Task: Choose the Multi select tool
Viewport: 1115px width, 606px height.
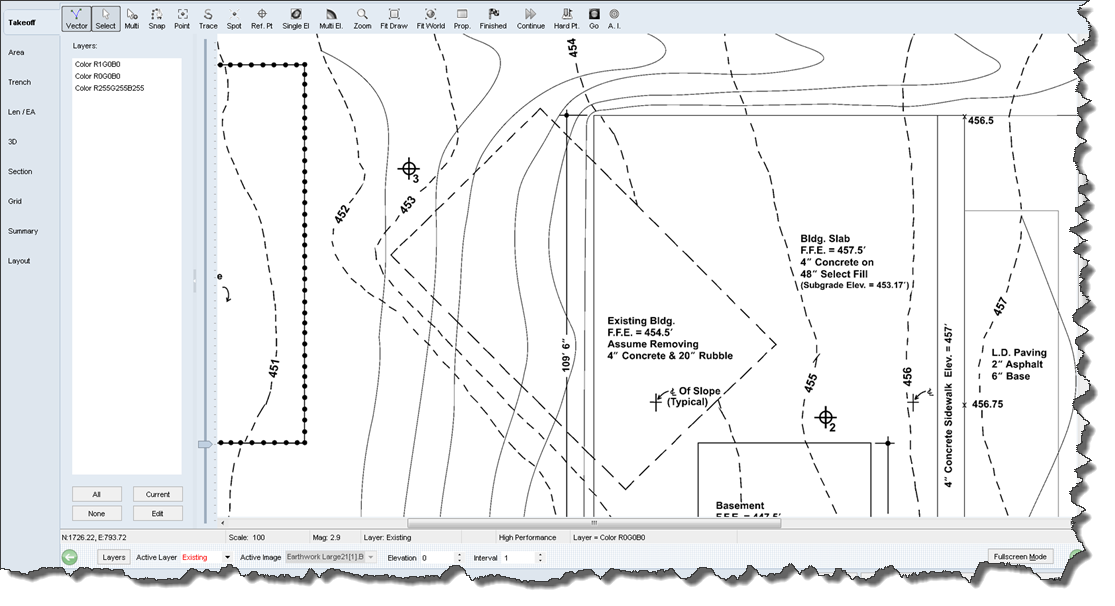Action: (x=132, y=18)
